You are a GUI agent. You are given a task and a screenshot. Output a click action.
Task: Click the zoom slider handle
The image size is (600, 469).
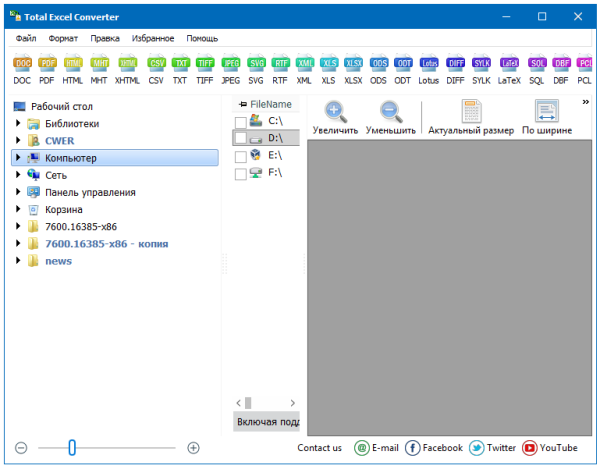pyautogui.click(x=72, y=448)
